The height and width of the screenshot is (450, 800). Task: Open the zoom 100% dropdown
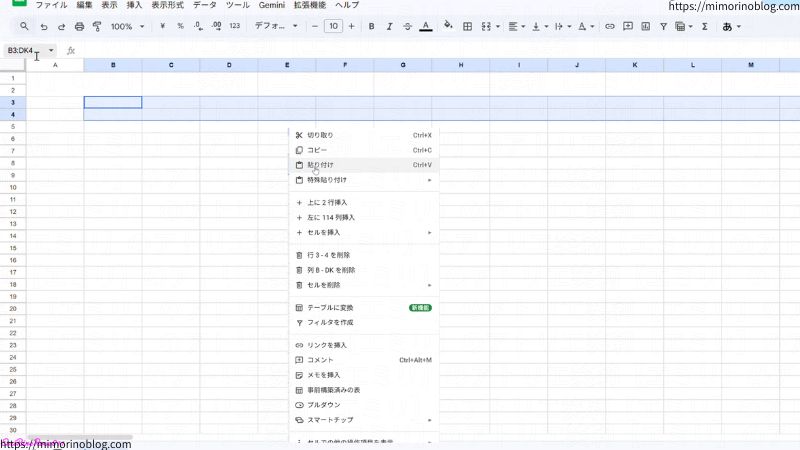point(127,27)
